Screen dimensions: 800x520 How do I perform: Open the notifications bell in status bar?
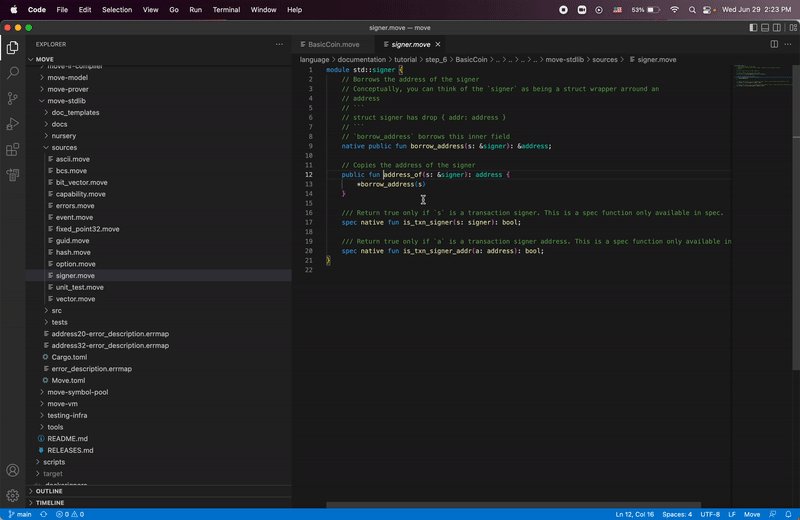[x=788, y=514]
